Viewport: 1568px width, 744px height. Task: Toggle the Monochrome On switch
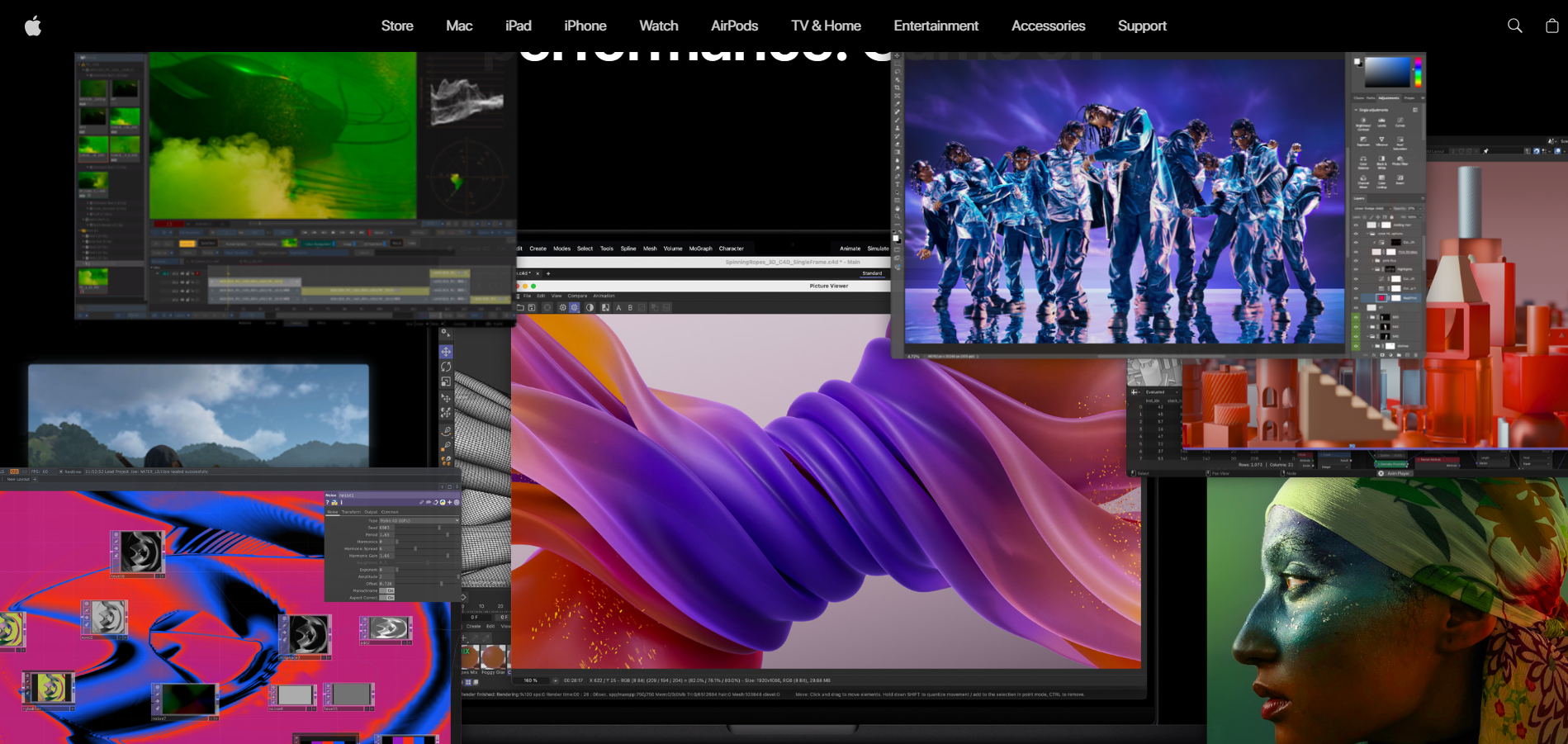tap(386, 590)
